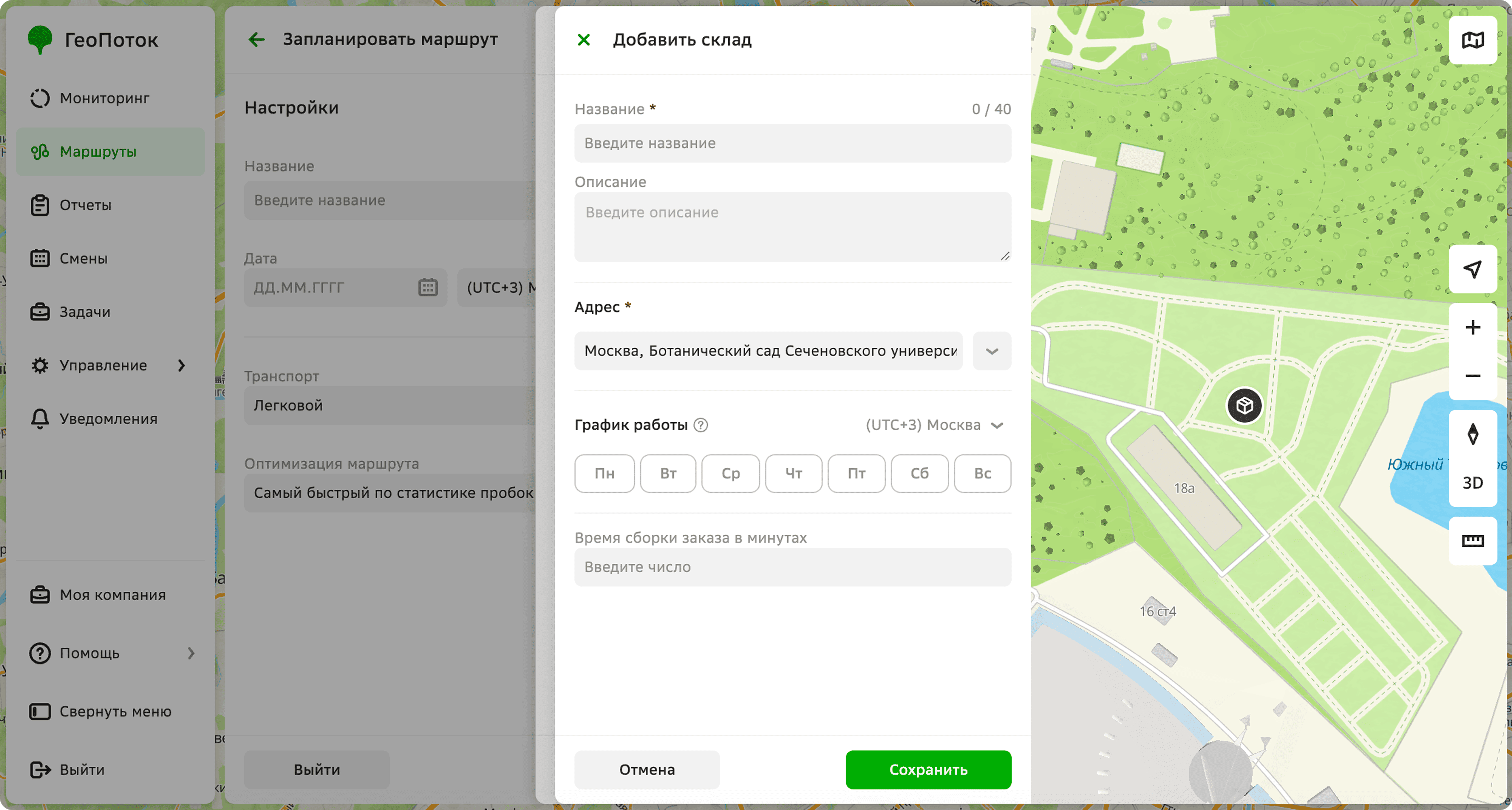This screenshot has height=810, width=1512.
Task: Click the locate-me navigation arrow
Action: (1472, 269)
